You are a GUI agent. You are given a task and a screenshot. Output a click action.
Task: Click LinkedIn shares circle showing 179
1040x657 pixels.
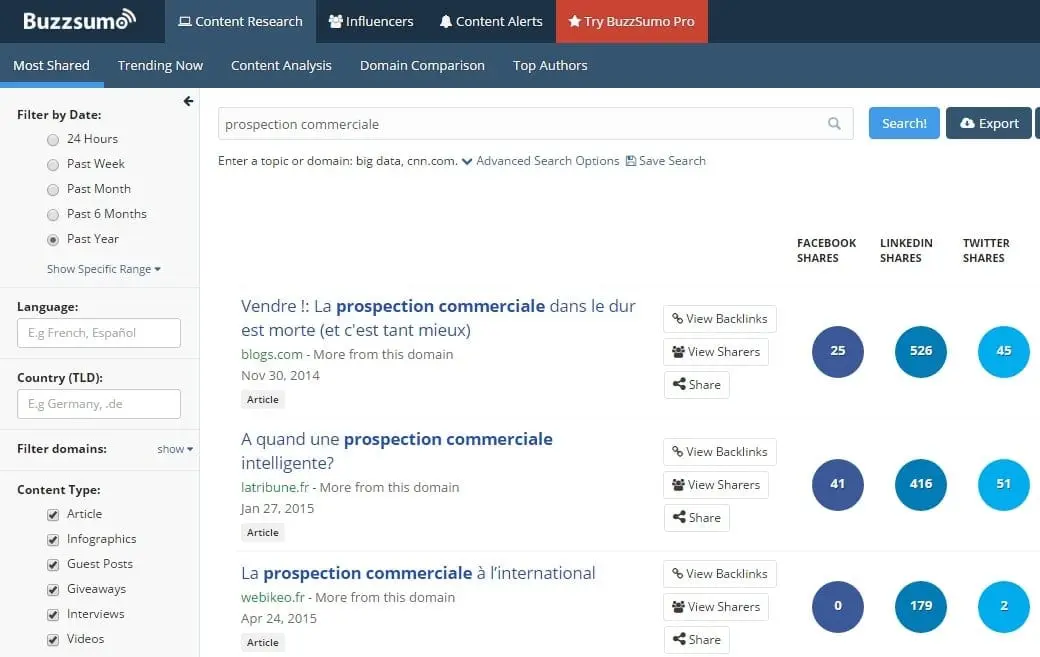coord(921,607)
